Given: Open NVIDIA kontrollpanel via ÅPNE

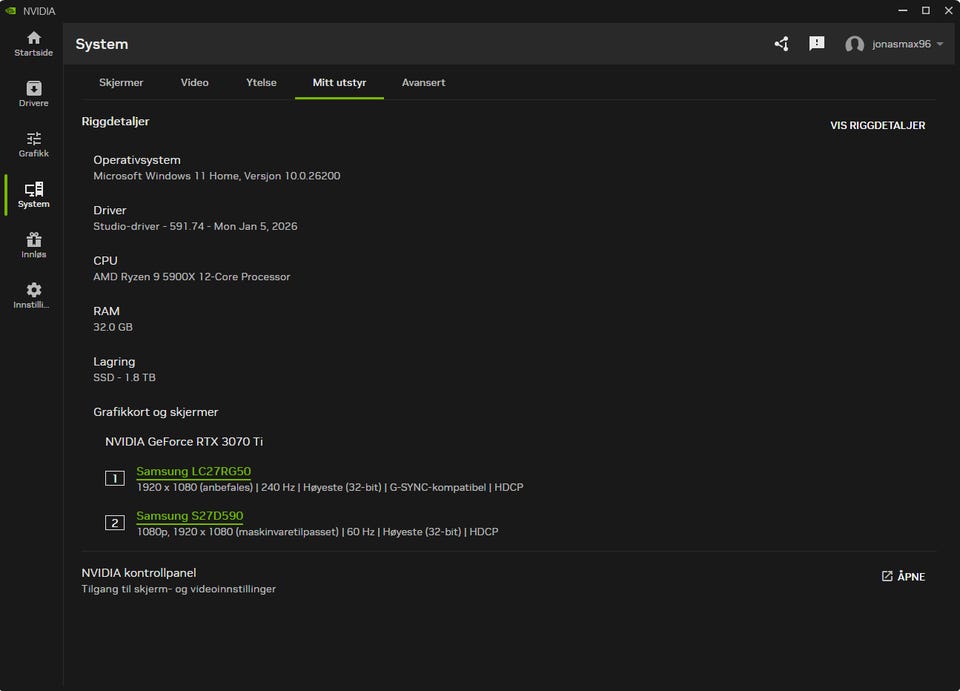Looking at the screenshot, I should (x=904, y=576).
